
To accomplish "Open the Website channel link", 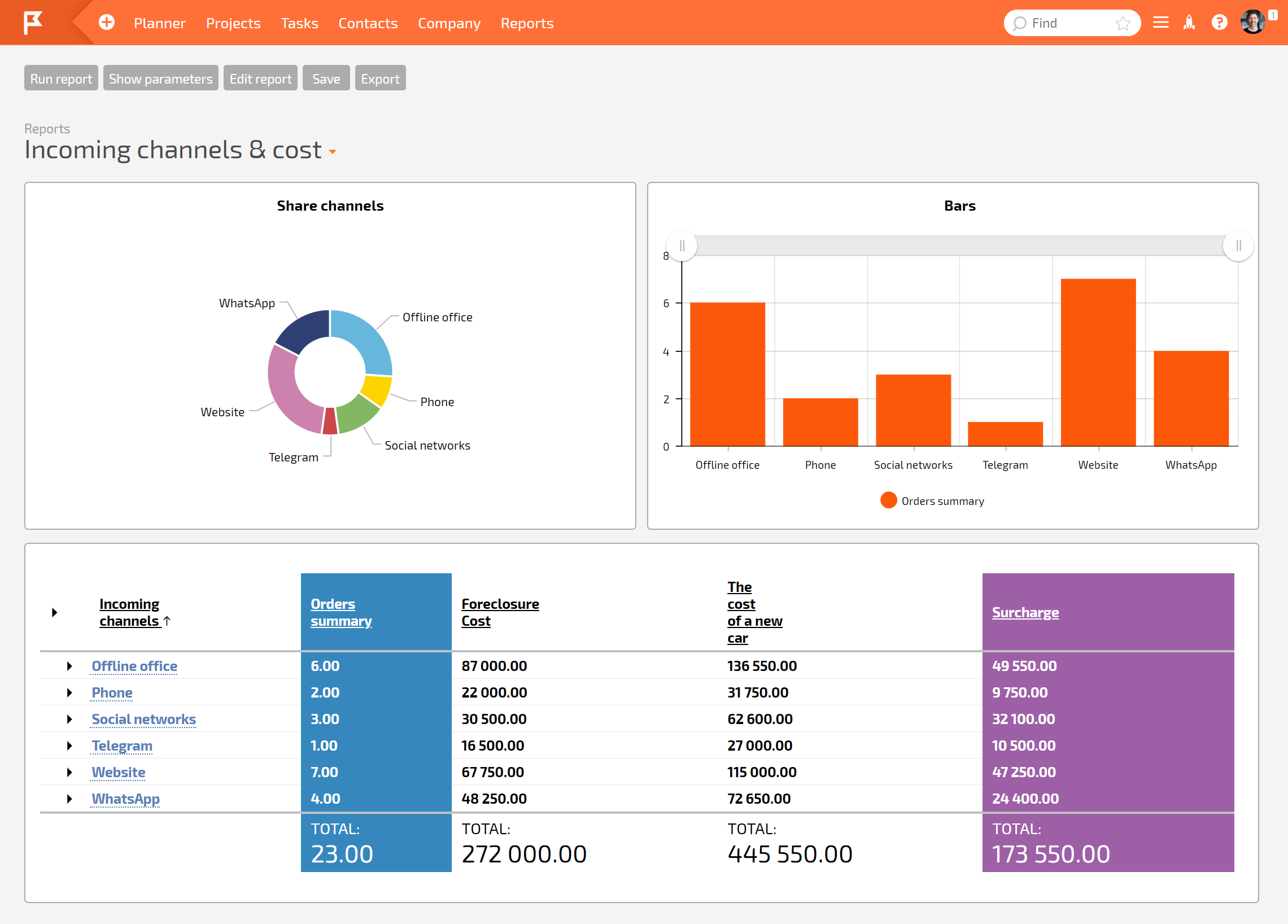I will pyautogui.click(x=119, y=772).
